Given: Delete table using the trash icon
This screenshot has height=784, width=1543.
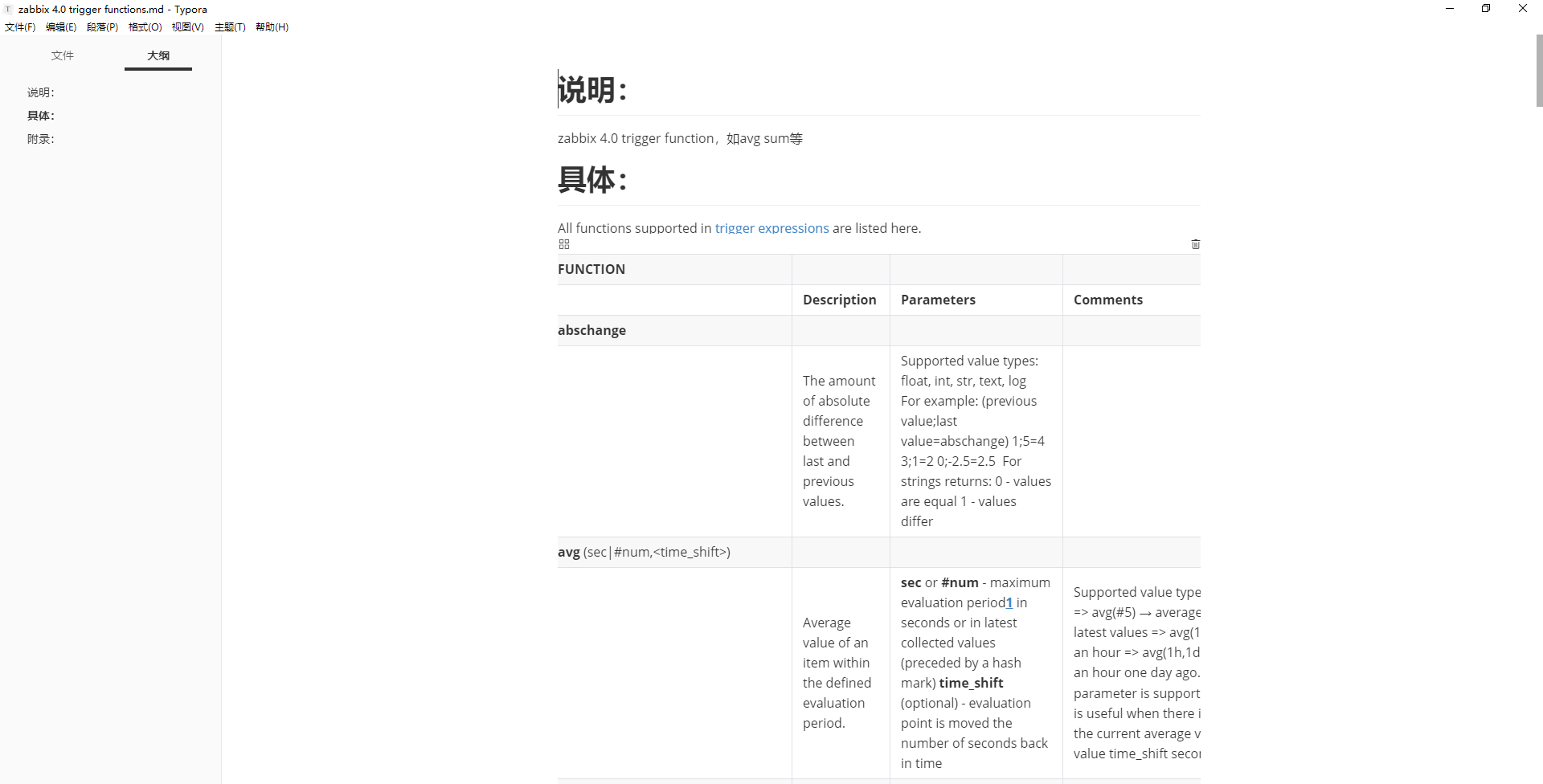Looking at the screenshot, I should click(x=1195, y=244).
